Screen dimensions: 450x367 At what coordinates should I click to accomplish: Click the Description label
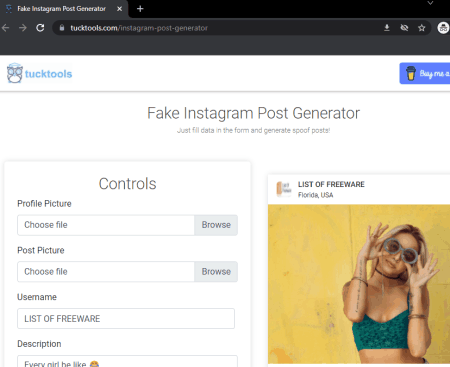pos(39,344)
